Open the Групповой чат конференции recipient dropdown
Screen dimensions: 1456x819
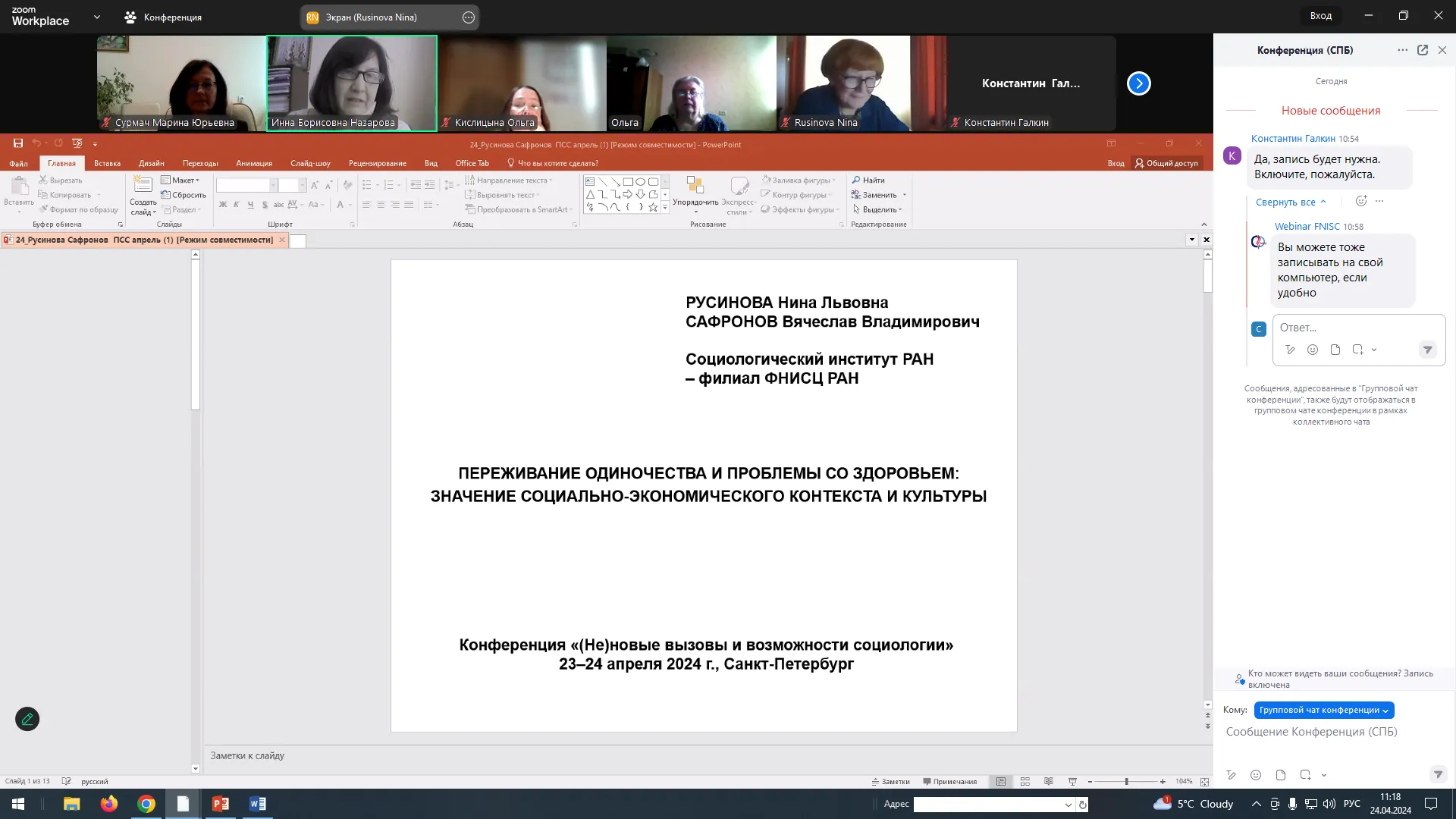[x=1324, y=711]
